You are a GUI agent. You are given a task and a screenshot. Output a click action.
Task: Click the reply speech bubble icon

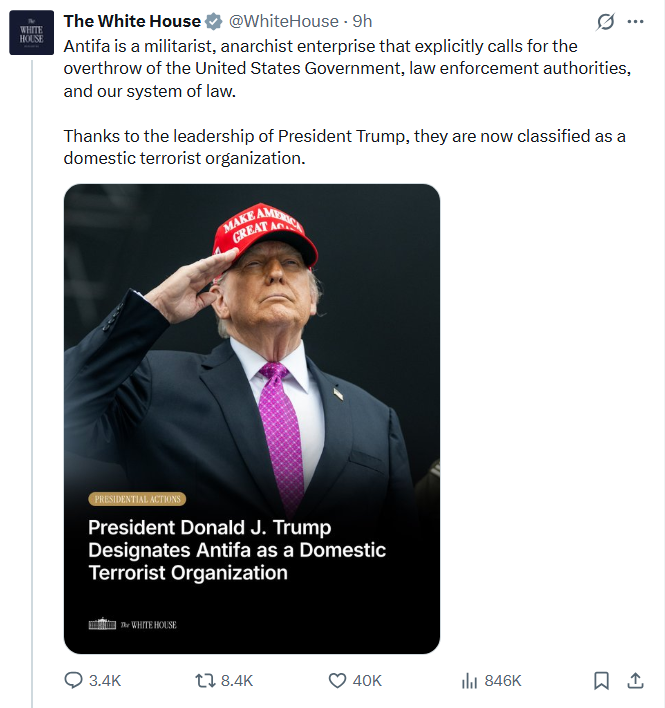(x=74, y=680)
